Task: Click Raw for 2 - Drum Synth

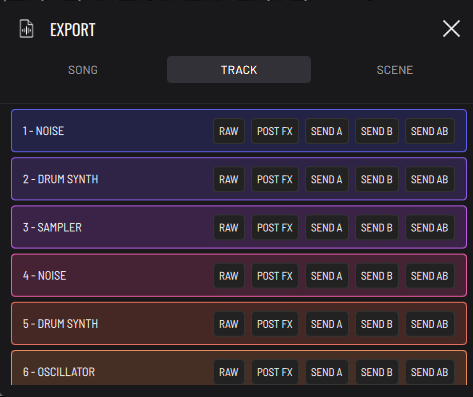Action: [229, 179]
